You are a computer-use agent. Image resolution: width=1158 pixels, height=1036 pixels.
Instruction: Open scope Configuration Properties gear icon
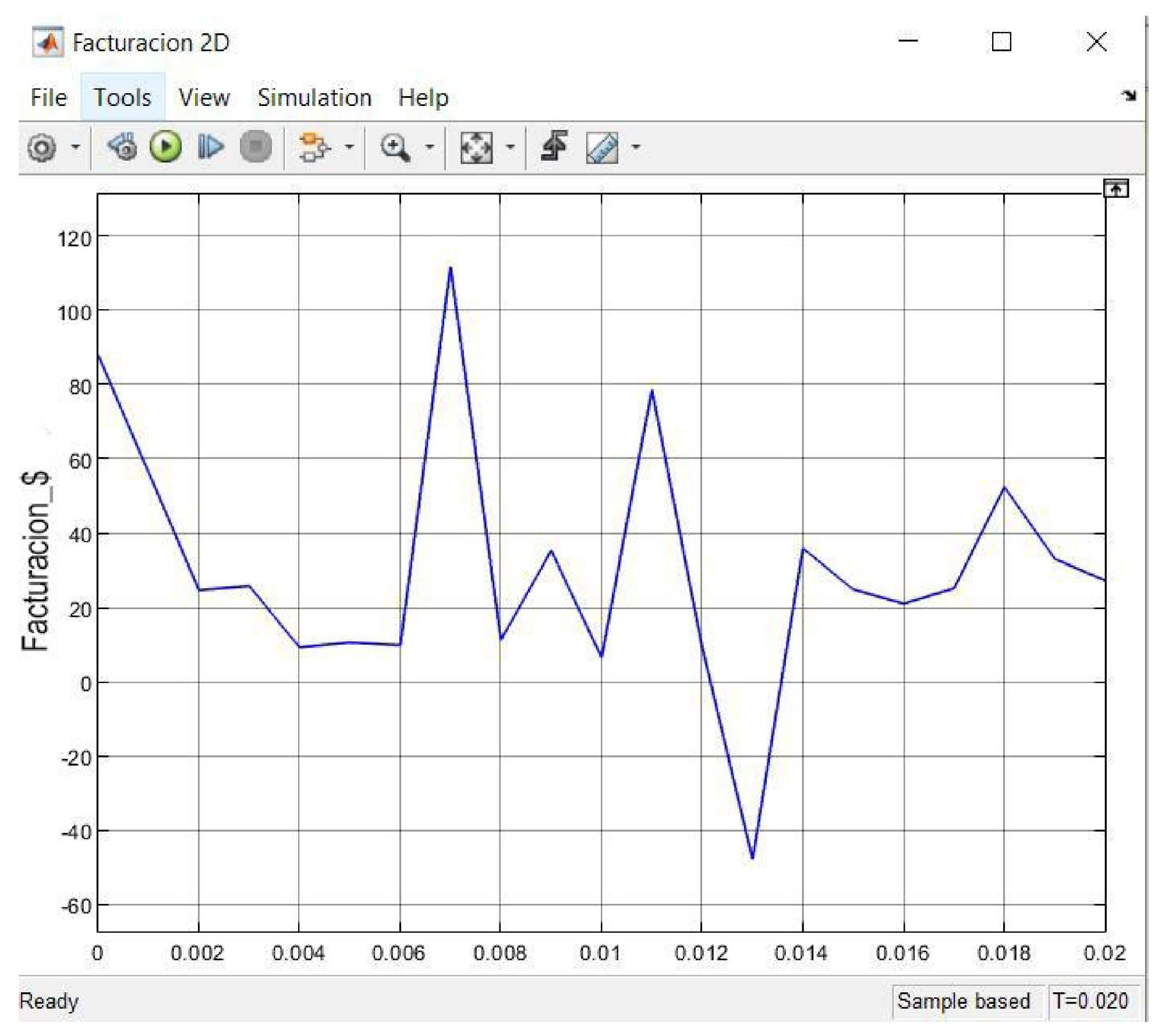42,147
